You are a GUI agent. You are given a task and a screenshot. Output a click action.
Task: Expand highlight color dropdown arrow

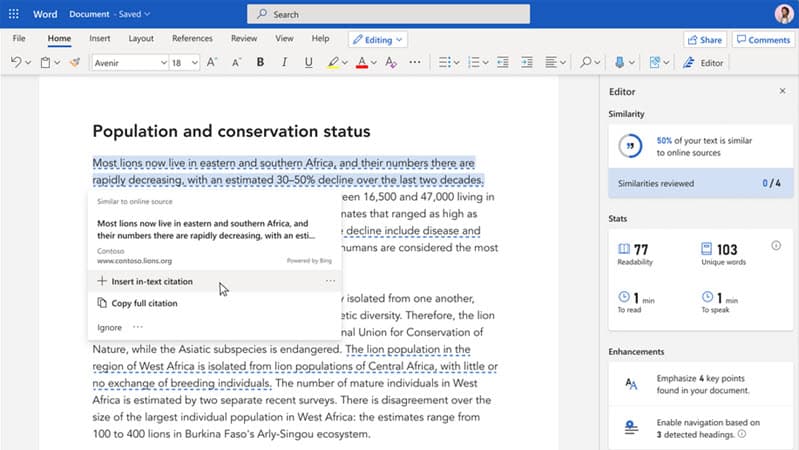(x=345, y=63)
